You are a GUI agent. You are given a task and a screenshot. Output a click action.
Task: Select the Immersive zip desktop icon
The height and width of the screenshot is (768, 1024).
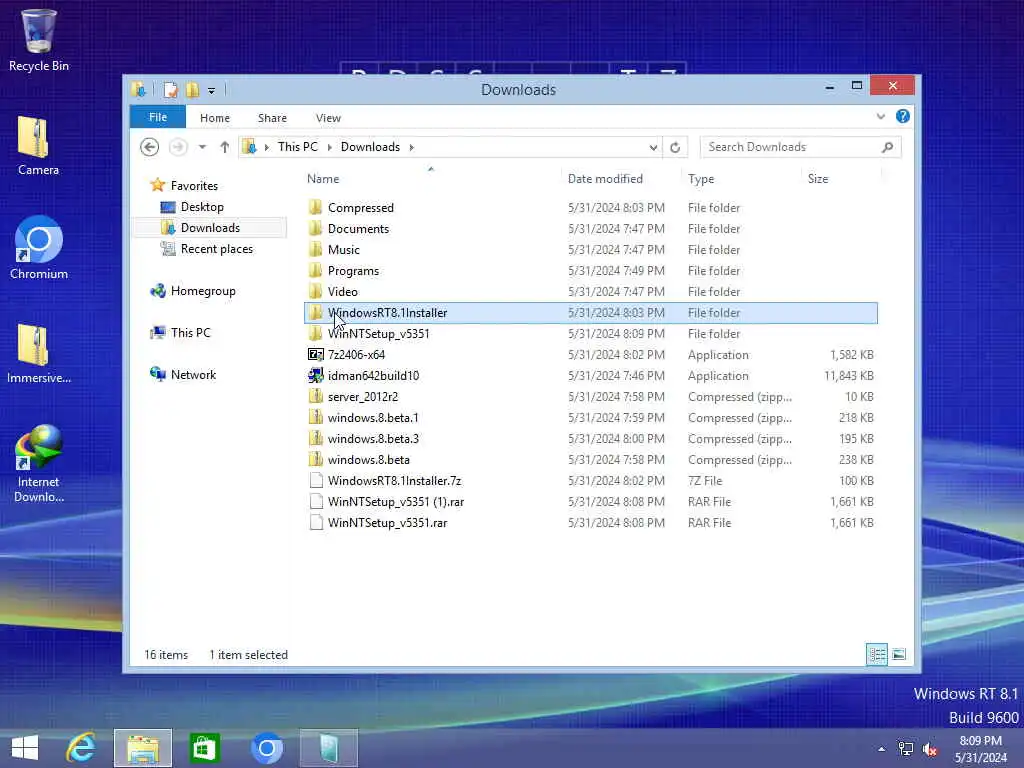[x=39, y=353]
